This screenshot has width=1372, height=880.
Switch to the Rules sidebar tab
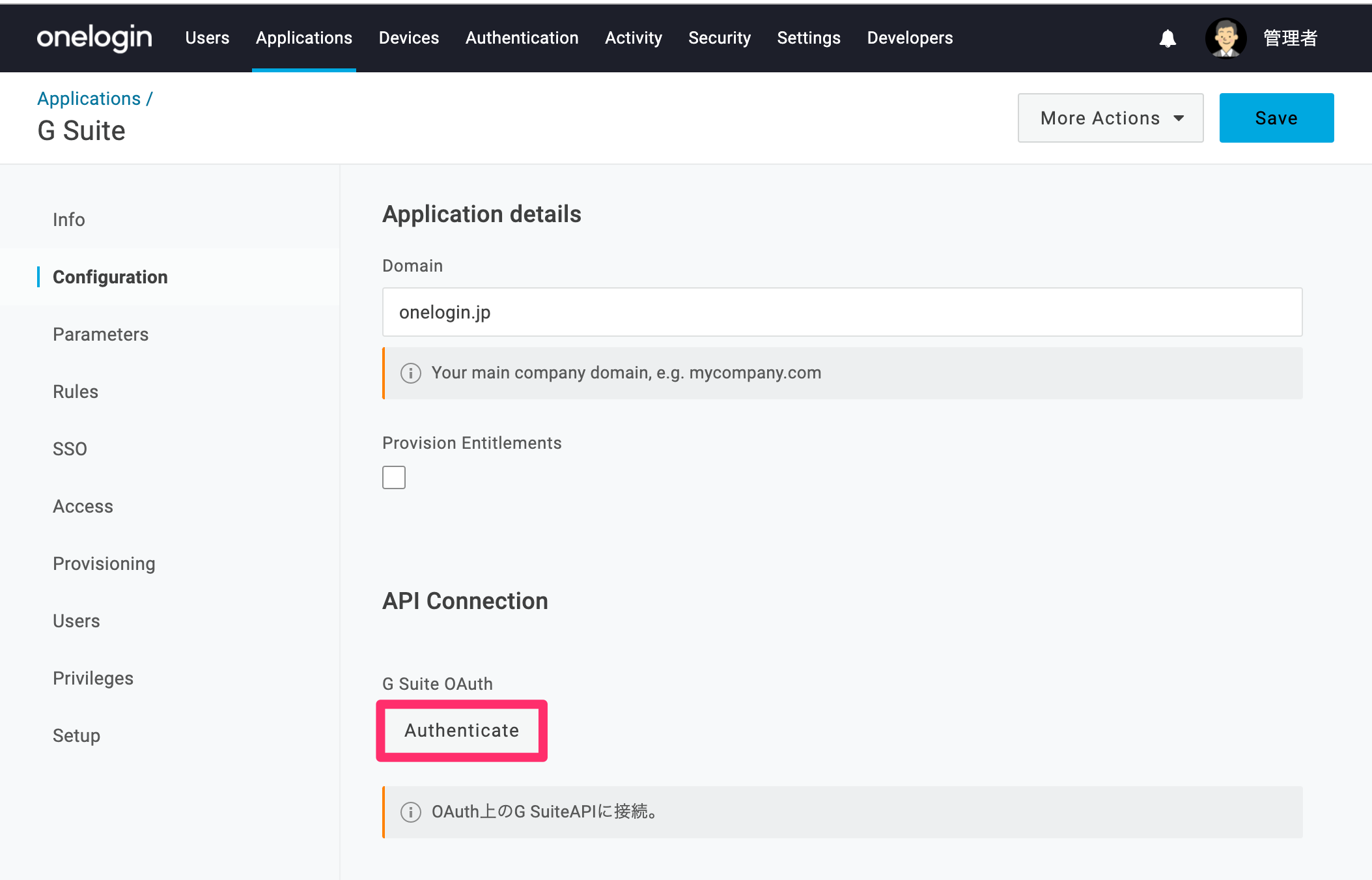point(76,391)
